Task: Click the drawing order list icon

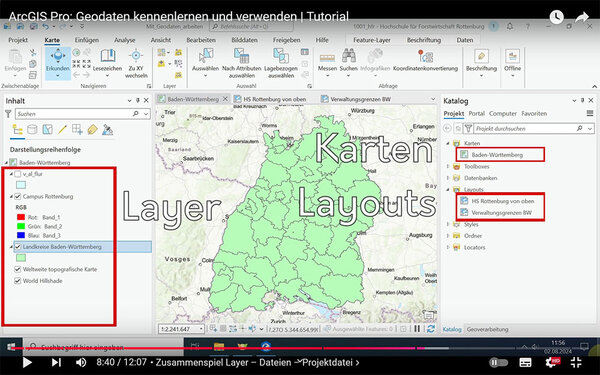Action: tap(17, 130)
